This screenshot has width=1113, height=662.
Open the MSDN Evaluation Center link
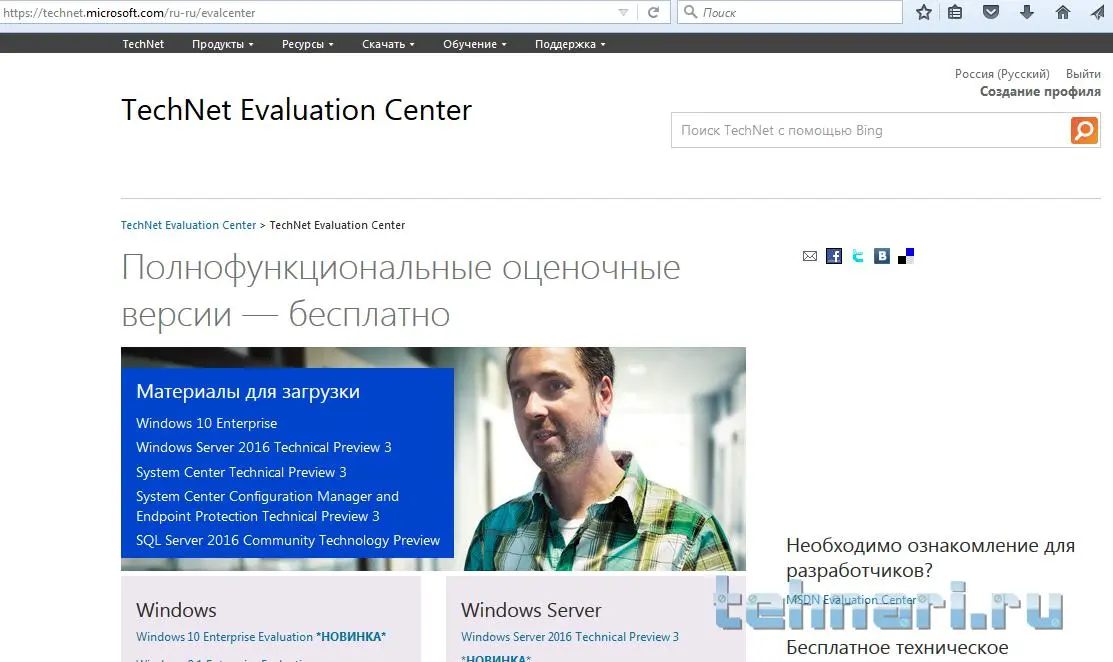[x=851, y=600]
